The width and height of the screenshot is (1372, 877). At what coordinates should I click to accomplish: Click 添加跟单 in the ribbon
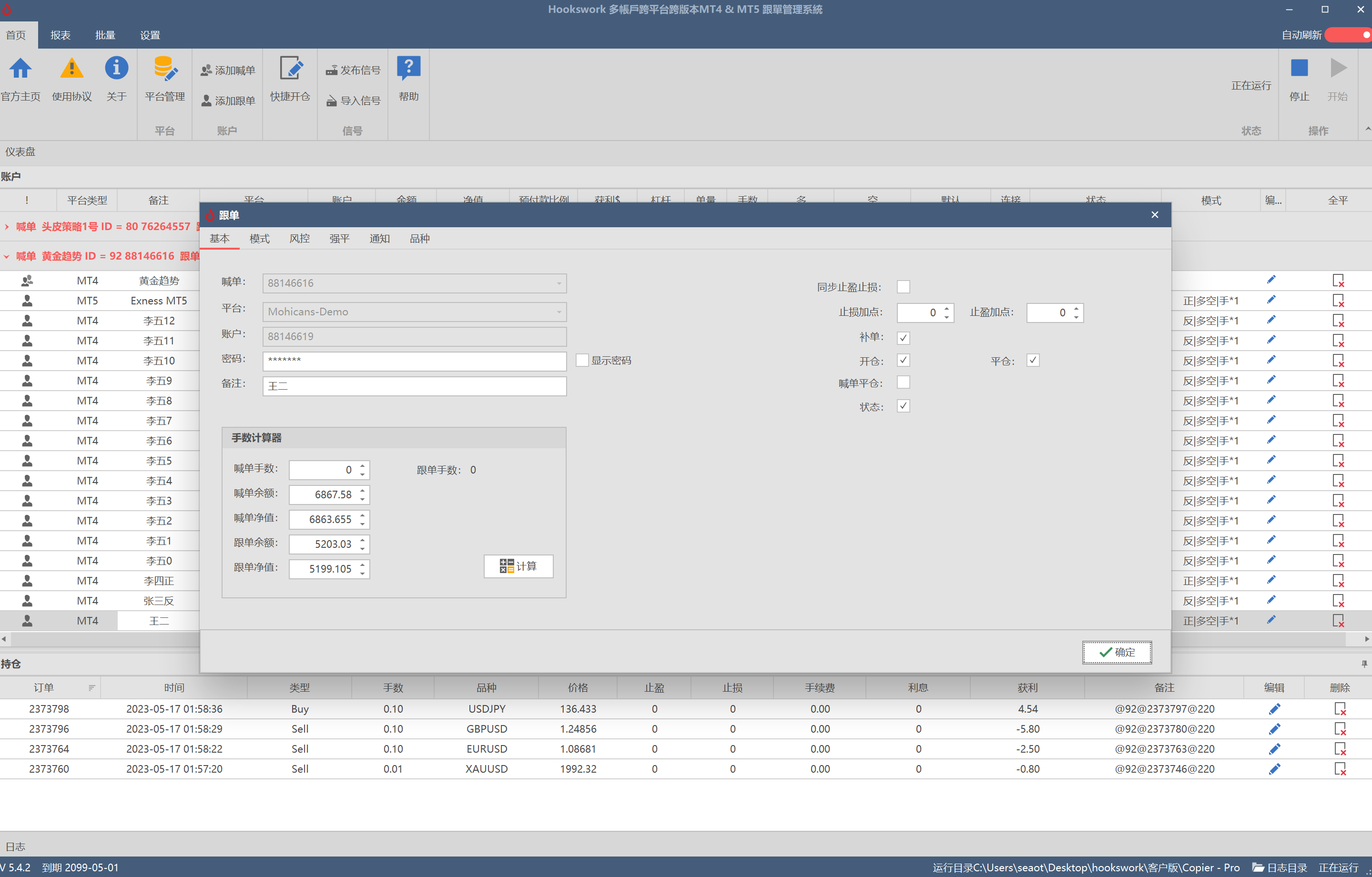pyautogui.click(x=228, y=100)
